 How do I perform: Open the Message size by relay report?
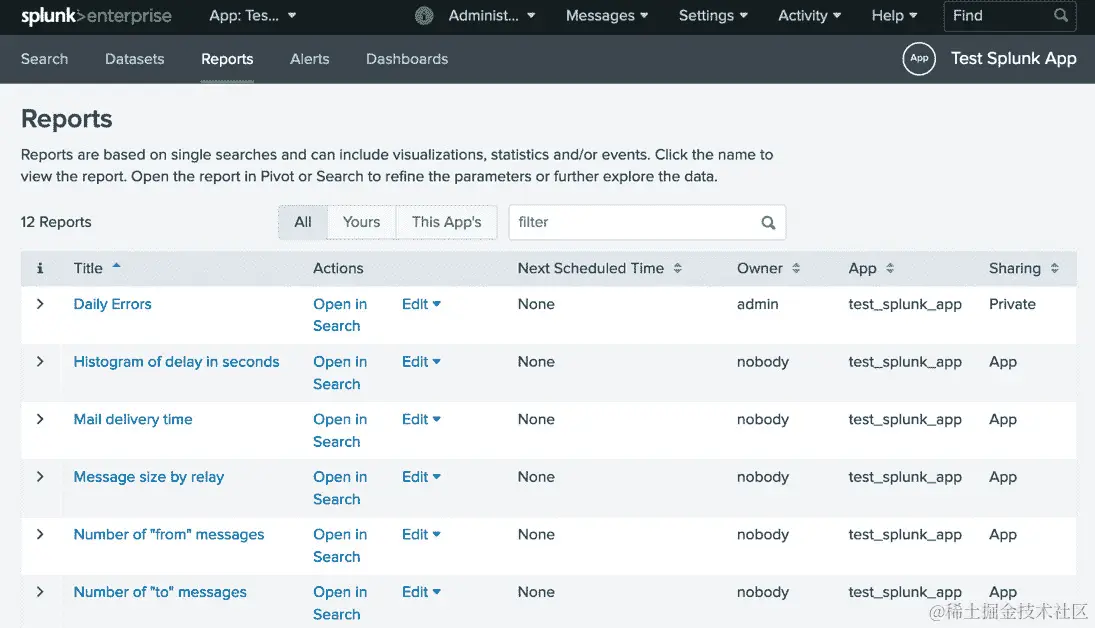(149, 476)
